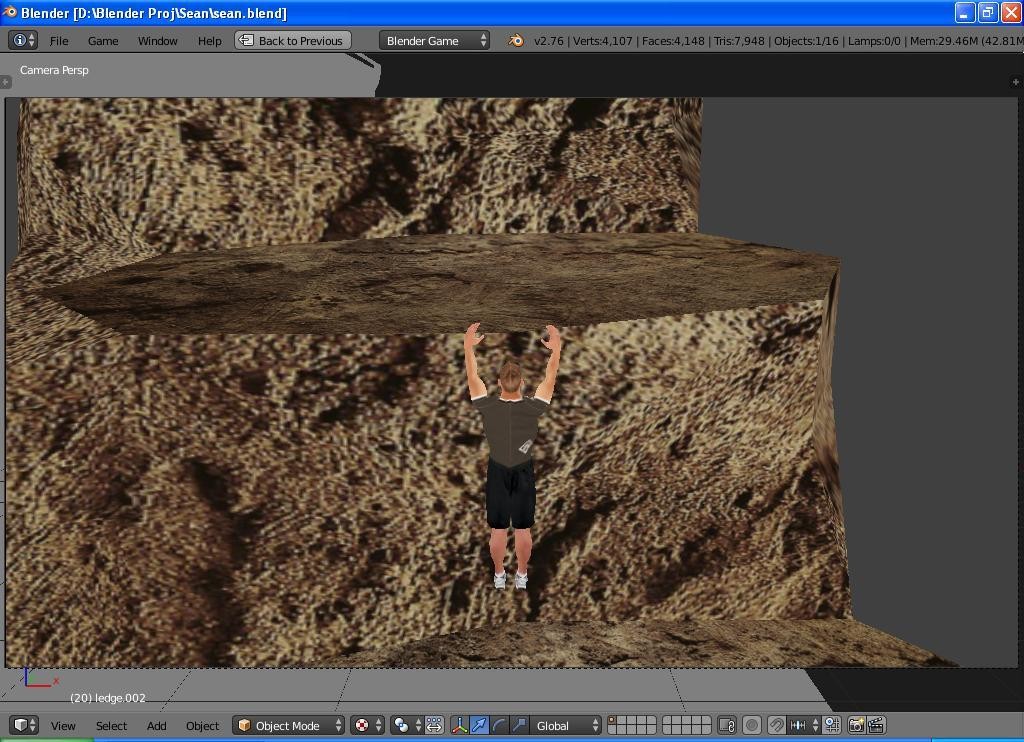Image resolution: width=1024 pixels, height=742 pixels.
Task: Click the proportional editing circle icon
Action: point(752,726)
